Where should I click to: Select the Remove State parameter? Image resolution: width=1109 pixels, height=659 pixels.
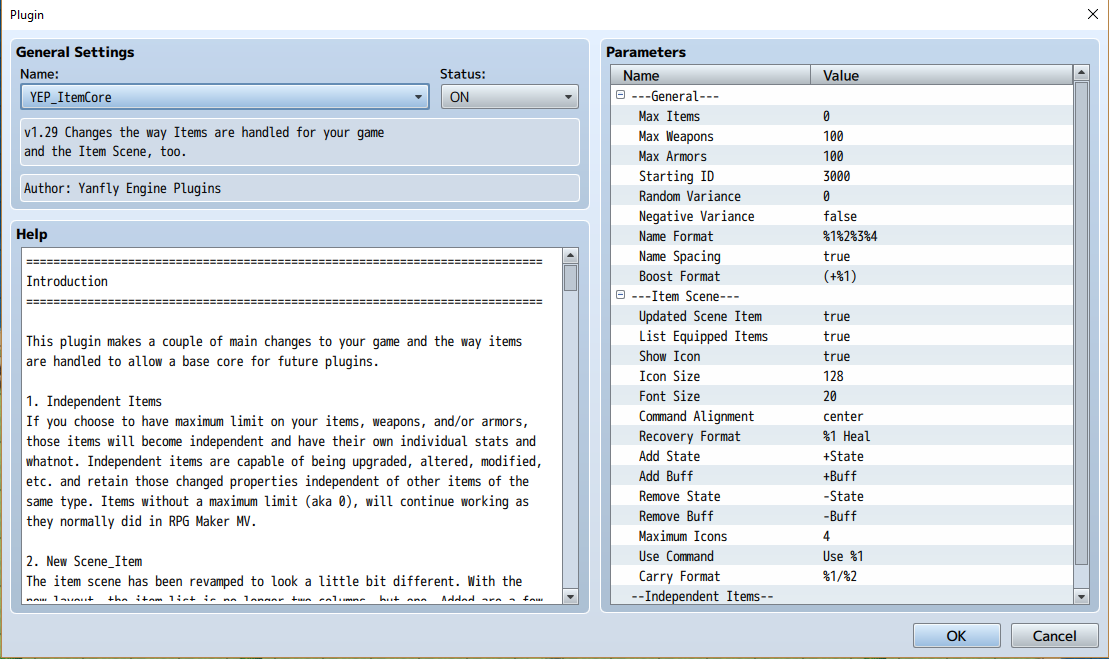842,496
